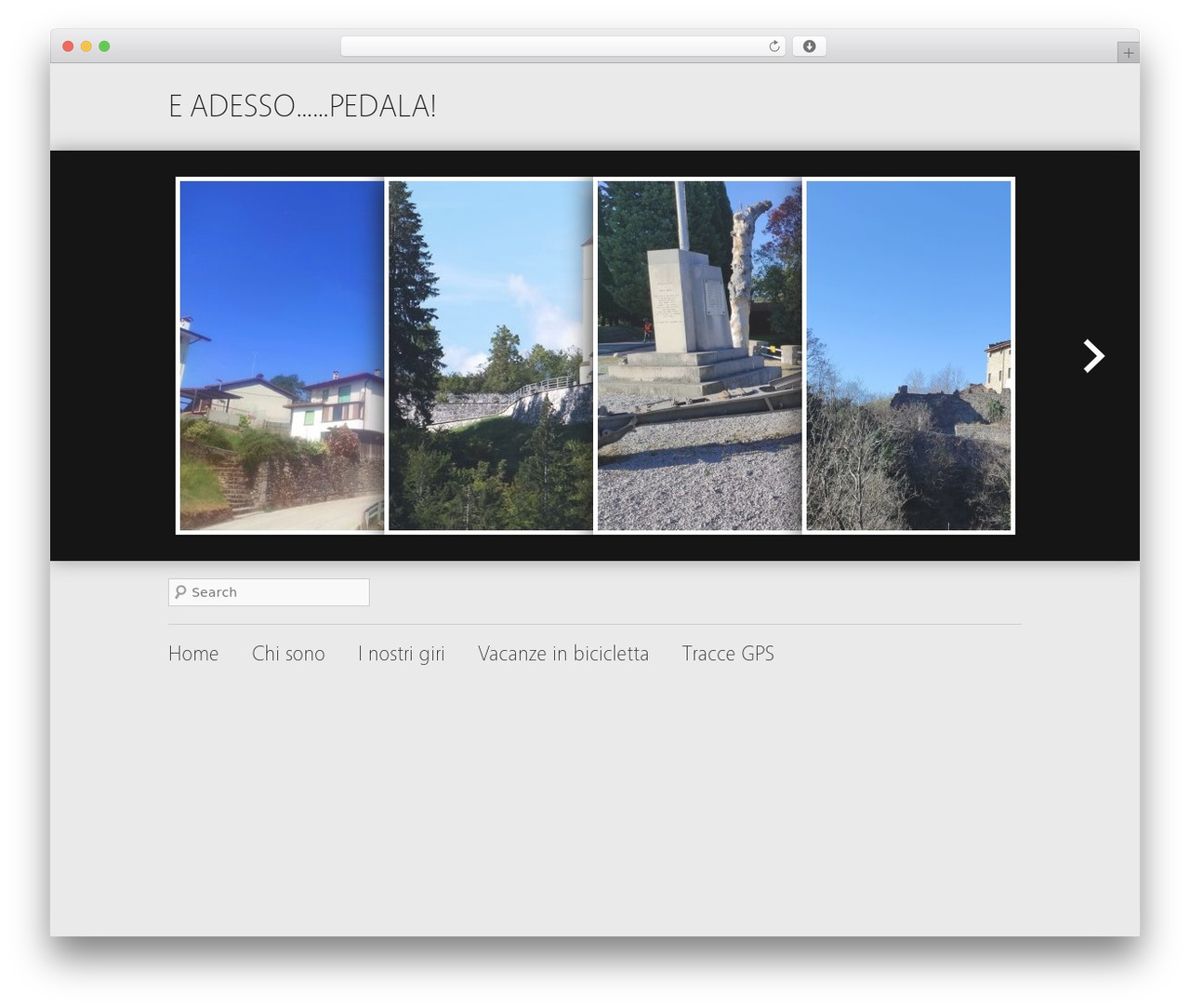Click the browser address bar
Image resolution: width=1190 pixels, height=1008 pixels.
[562, 46]
